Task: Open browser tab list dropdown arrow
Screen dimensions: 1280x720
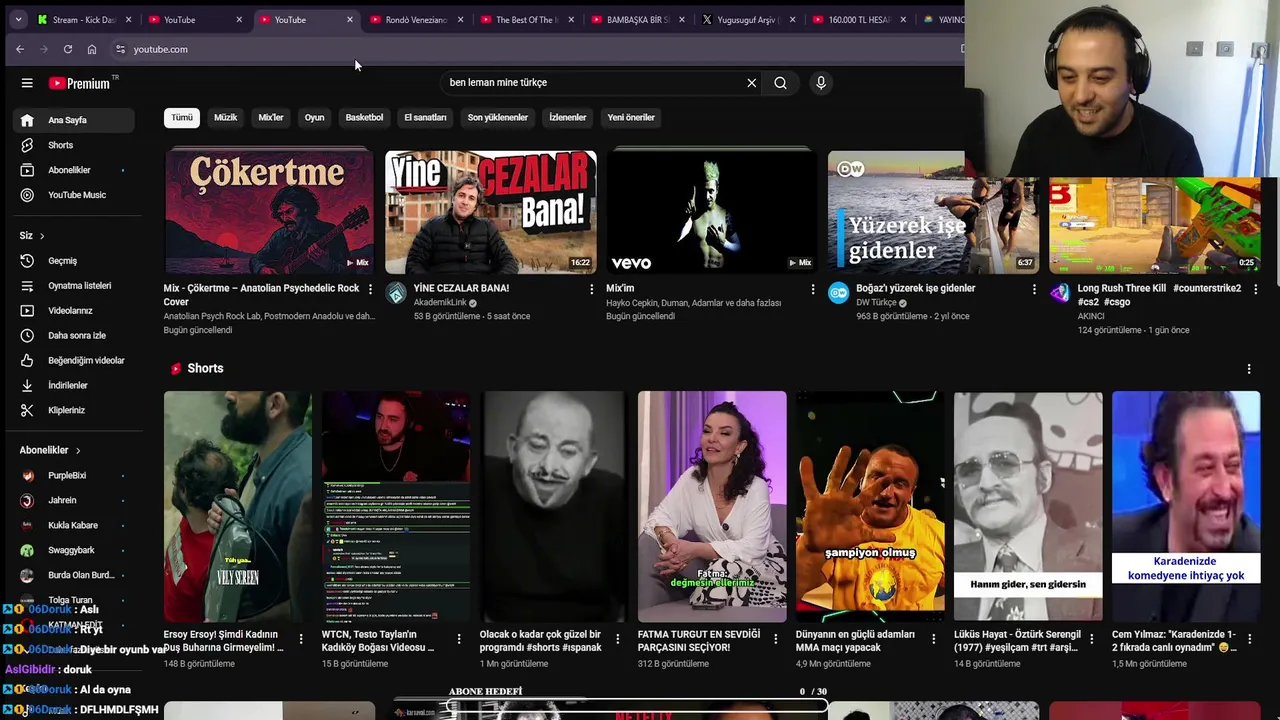Action: (18, 19)
